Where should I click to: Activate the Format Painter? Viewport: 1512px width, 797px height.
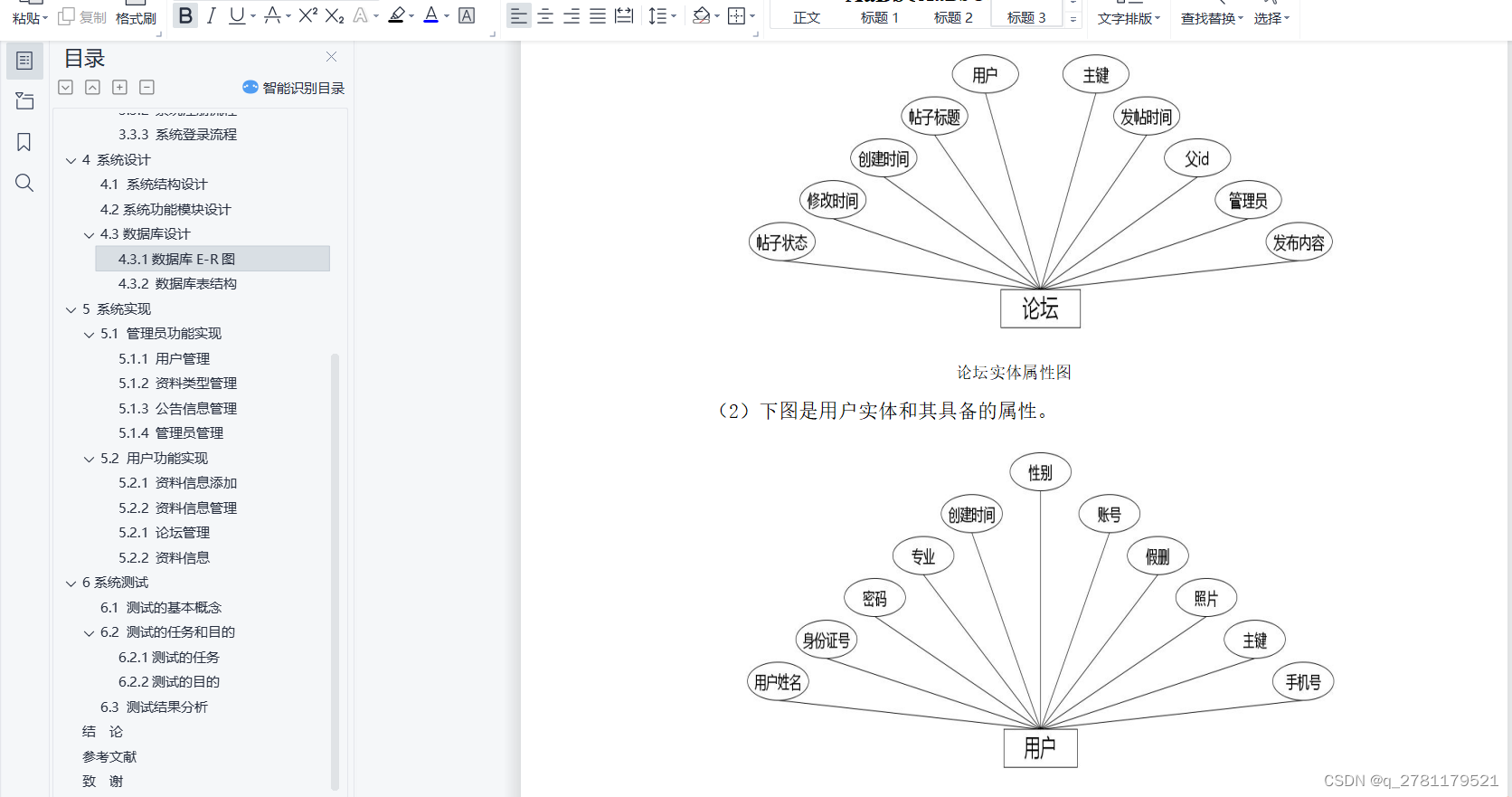pyautogui.click(x=136, y=18)
